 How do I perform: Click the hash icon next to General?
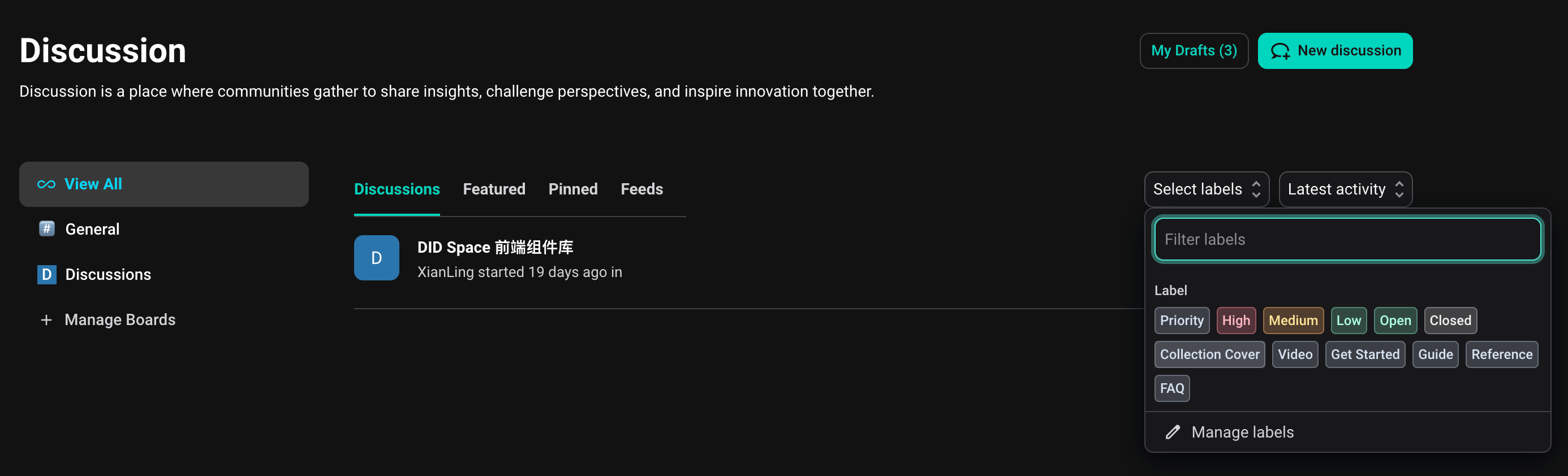pos(47,229)
